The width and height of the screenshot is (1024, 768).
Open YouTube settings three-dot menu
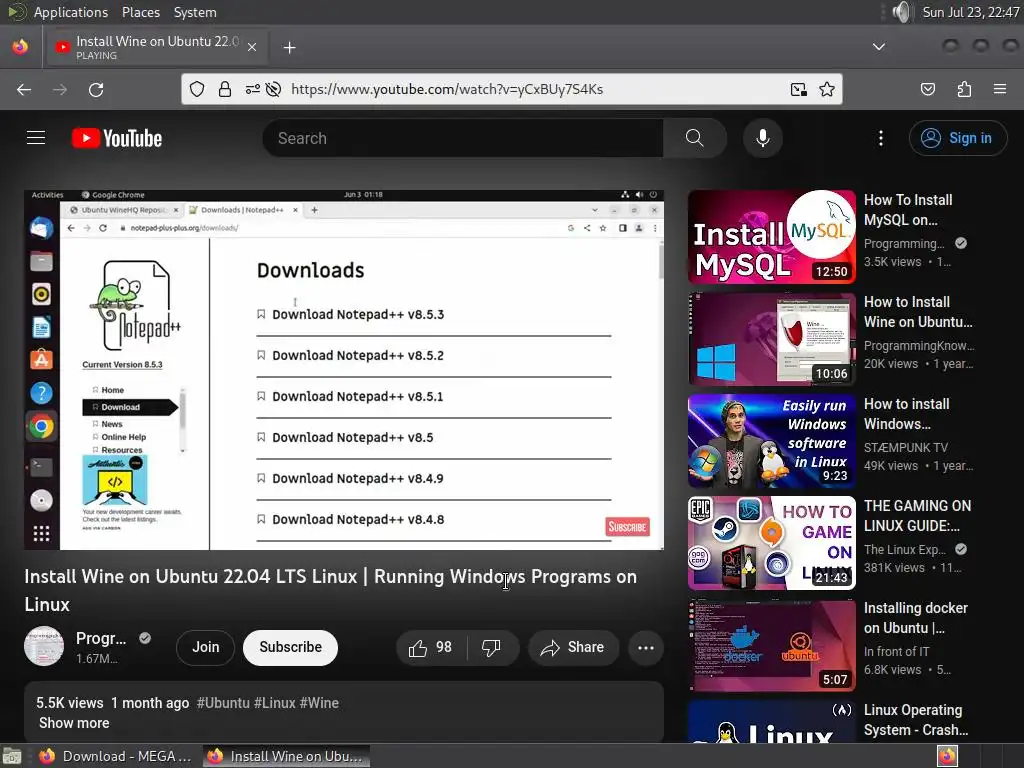[880, 138]
